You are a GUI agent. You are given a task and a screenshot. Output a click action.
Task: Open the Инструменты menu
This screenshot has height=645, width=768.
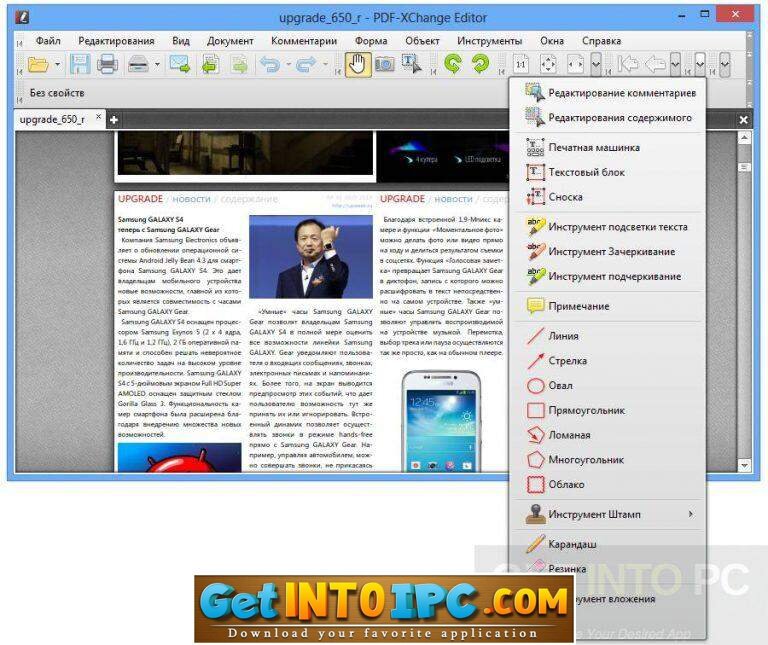pos(489,41)
